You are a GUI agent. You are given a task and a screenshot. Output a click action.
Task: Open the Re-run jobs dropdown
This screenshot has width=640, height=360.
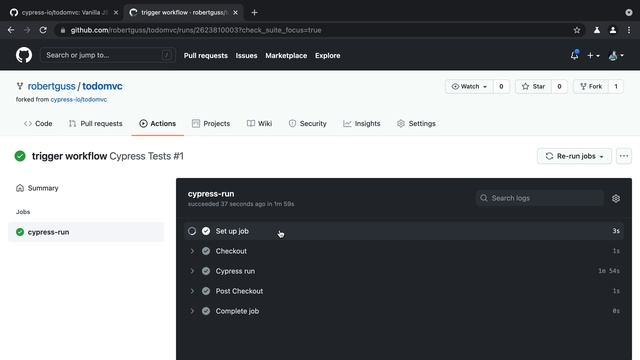pyautogui.click(x=574, y=156)
